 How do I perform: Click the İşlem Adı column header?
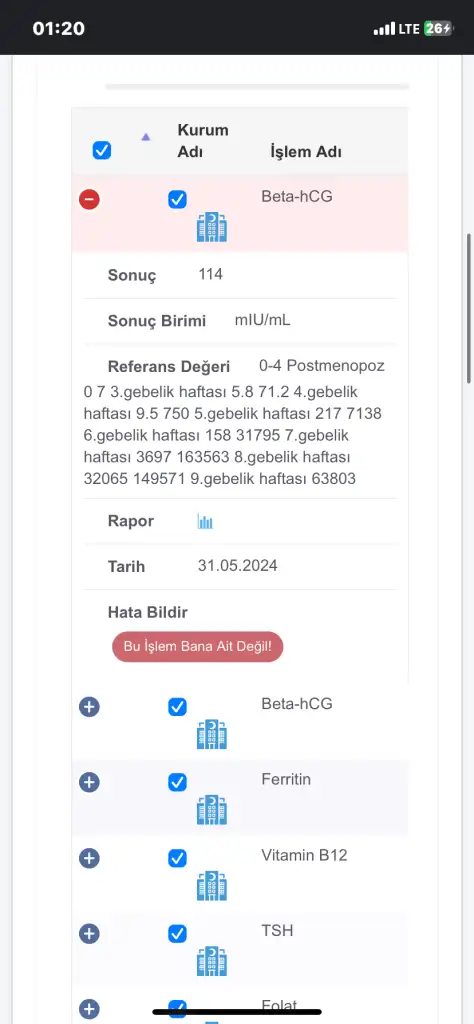click(306, 152)
